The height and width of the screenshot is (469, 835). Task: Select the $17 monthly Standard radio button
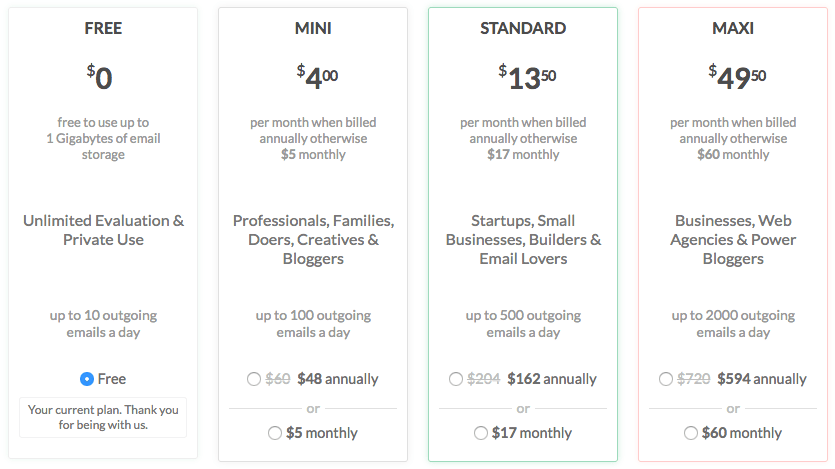coord(481,433)
